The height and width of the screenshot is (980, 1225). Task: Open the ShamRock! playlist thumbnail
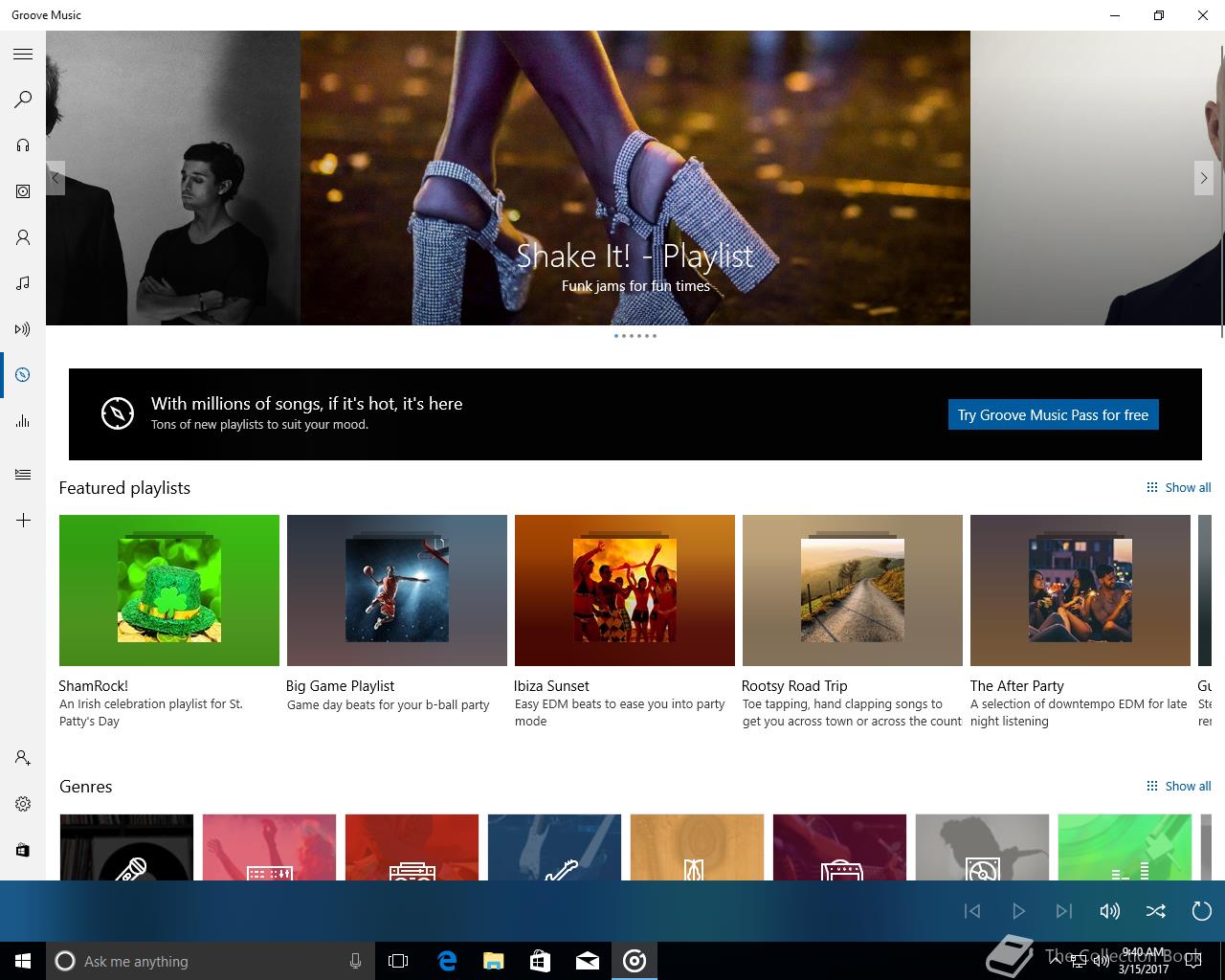click(x=169, y=590)
